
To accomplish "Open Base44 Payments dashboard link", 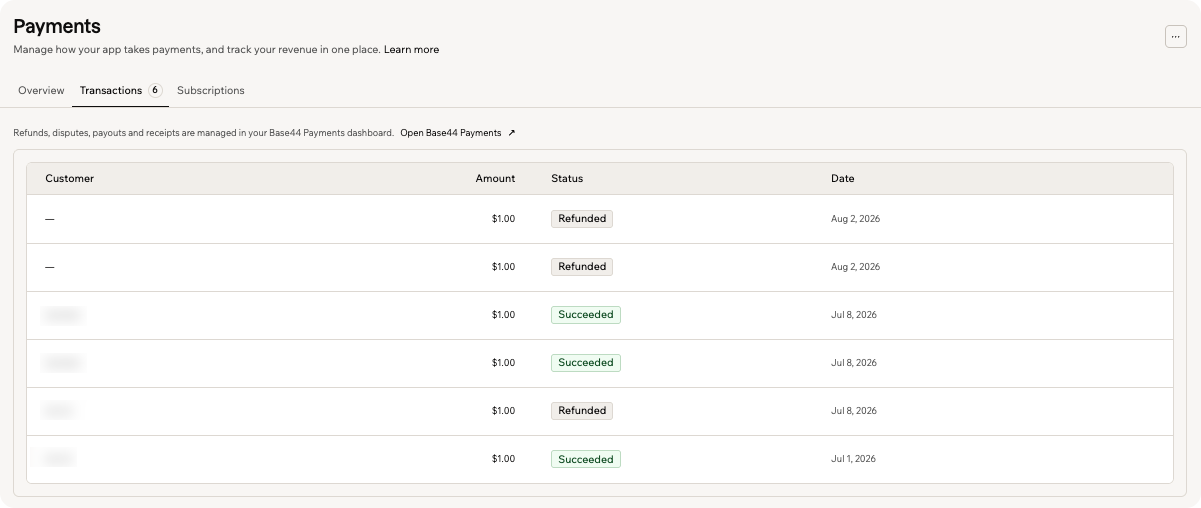I will (x=451, y=133).
